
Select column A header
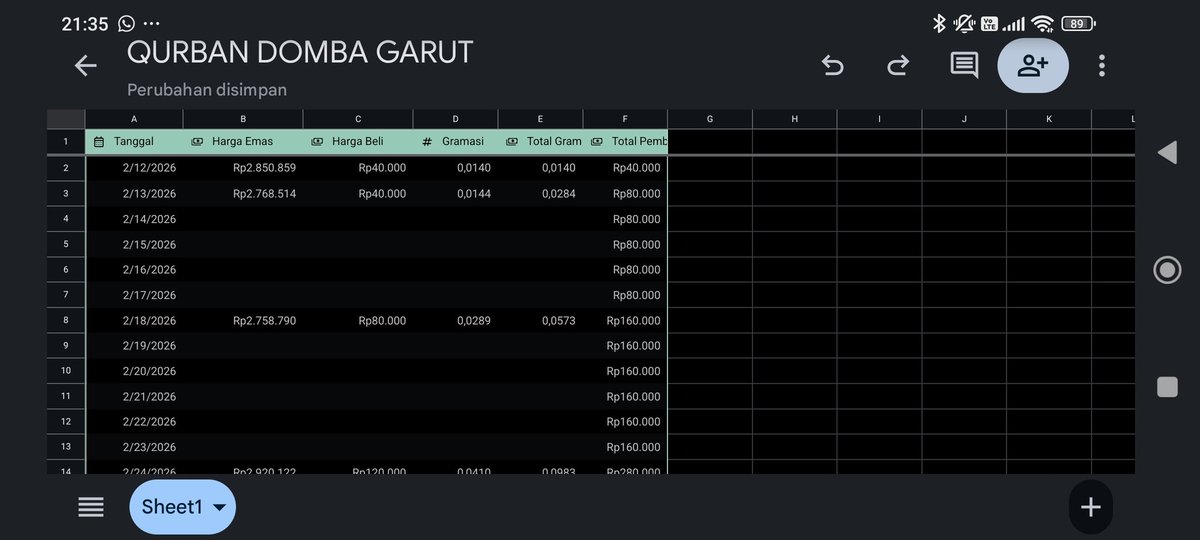click(134, 119)
